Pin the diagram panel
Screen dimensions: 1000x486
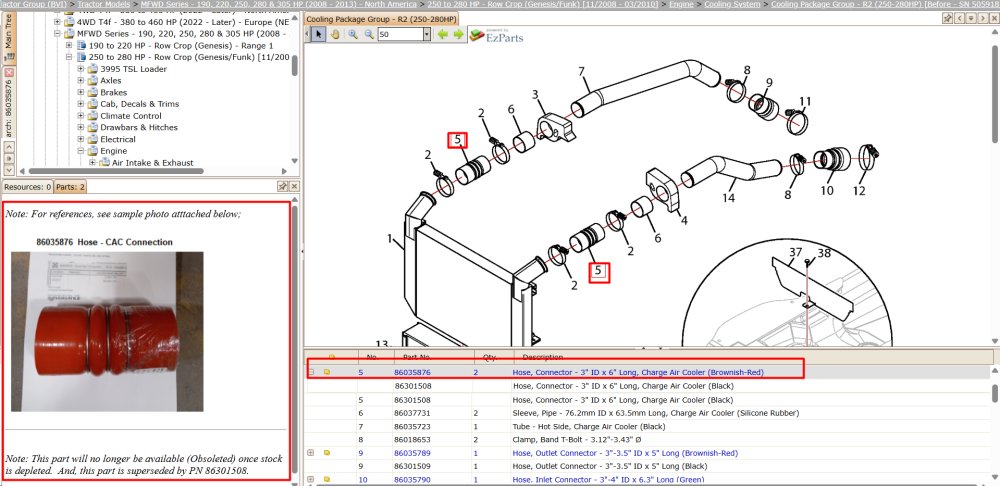(948, 18)
